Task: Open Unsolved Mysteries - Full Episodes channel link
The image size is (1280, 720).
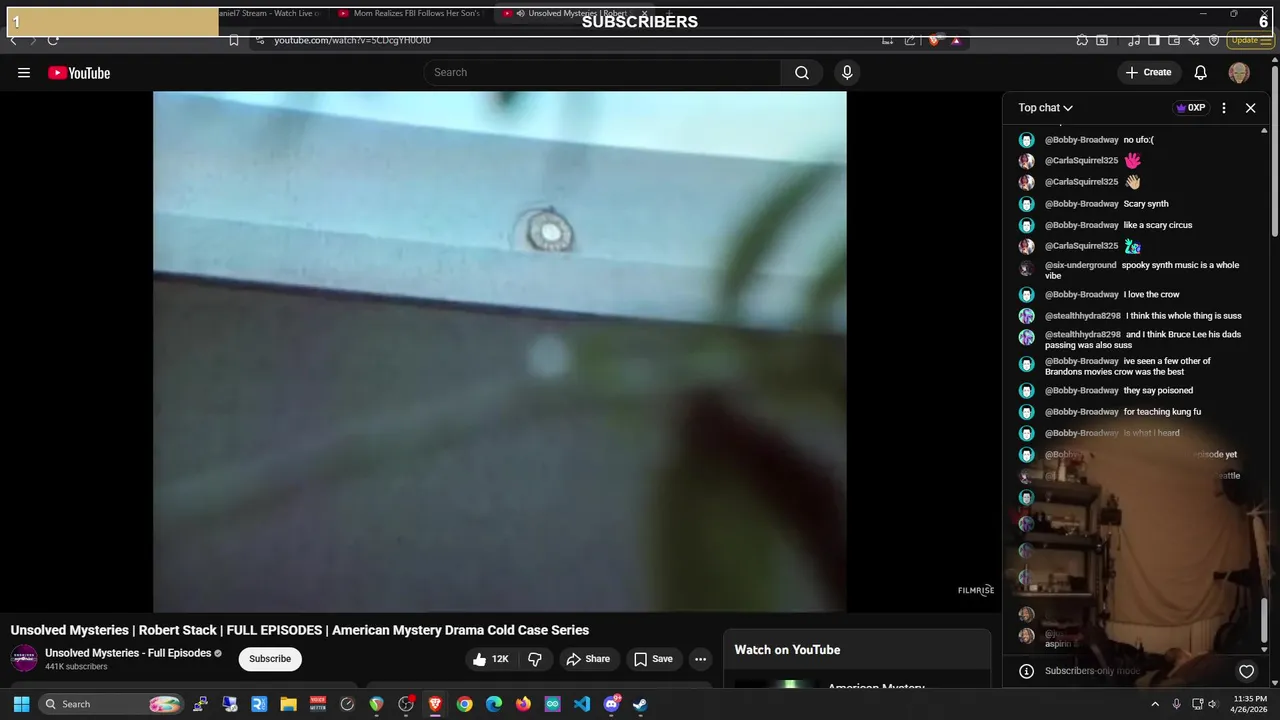Action: 128,653
